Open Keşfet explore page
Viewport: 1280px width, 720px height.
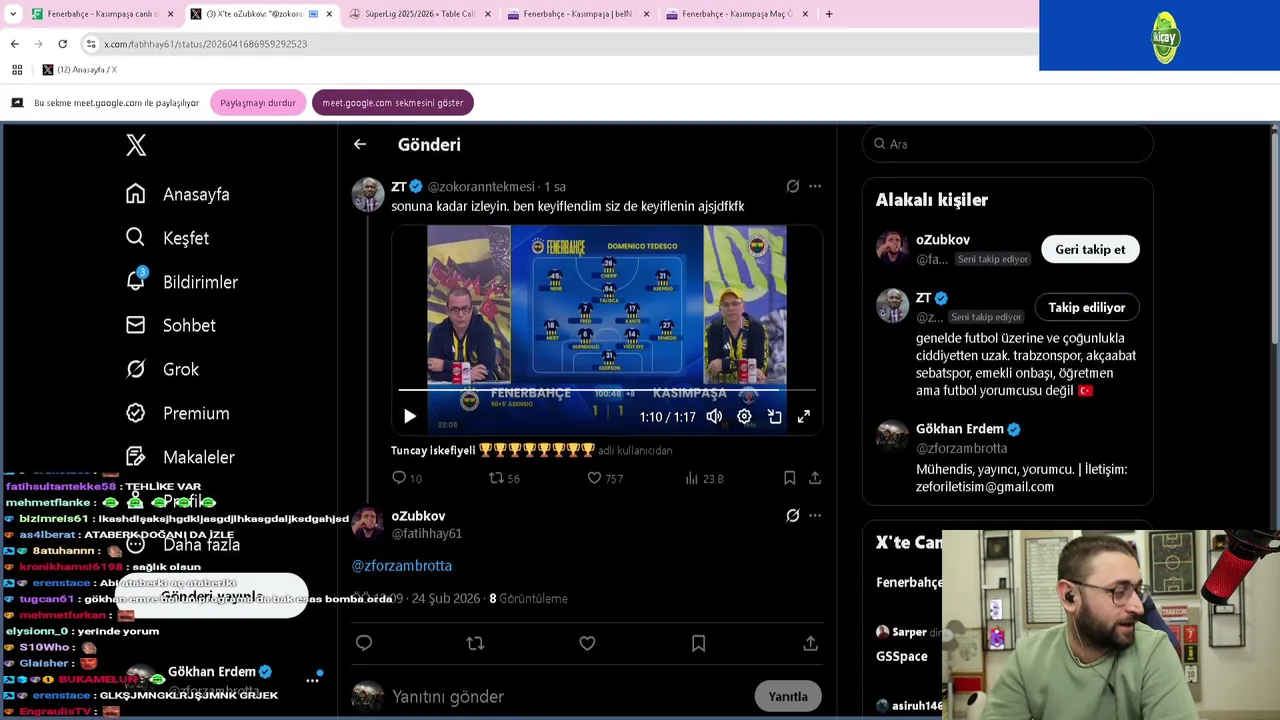(x=167, y=238)
